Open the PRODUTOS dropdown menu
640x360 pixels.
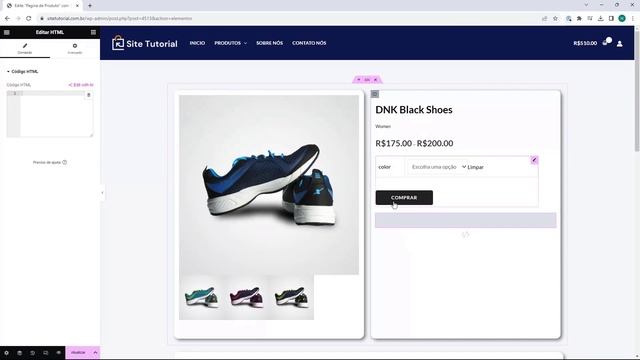[x=231, y=43]
